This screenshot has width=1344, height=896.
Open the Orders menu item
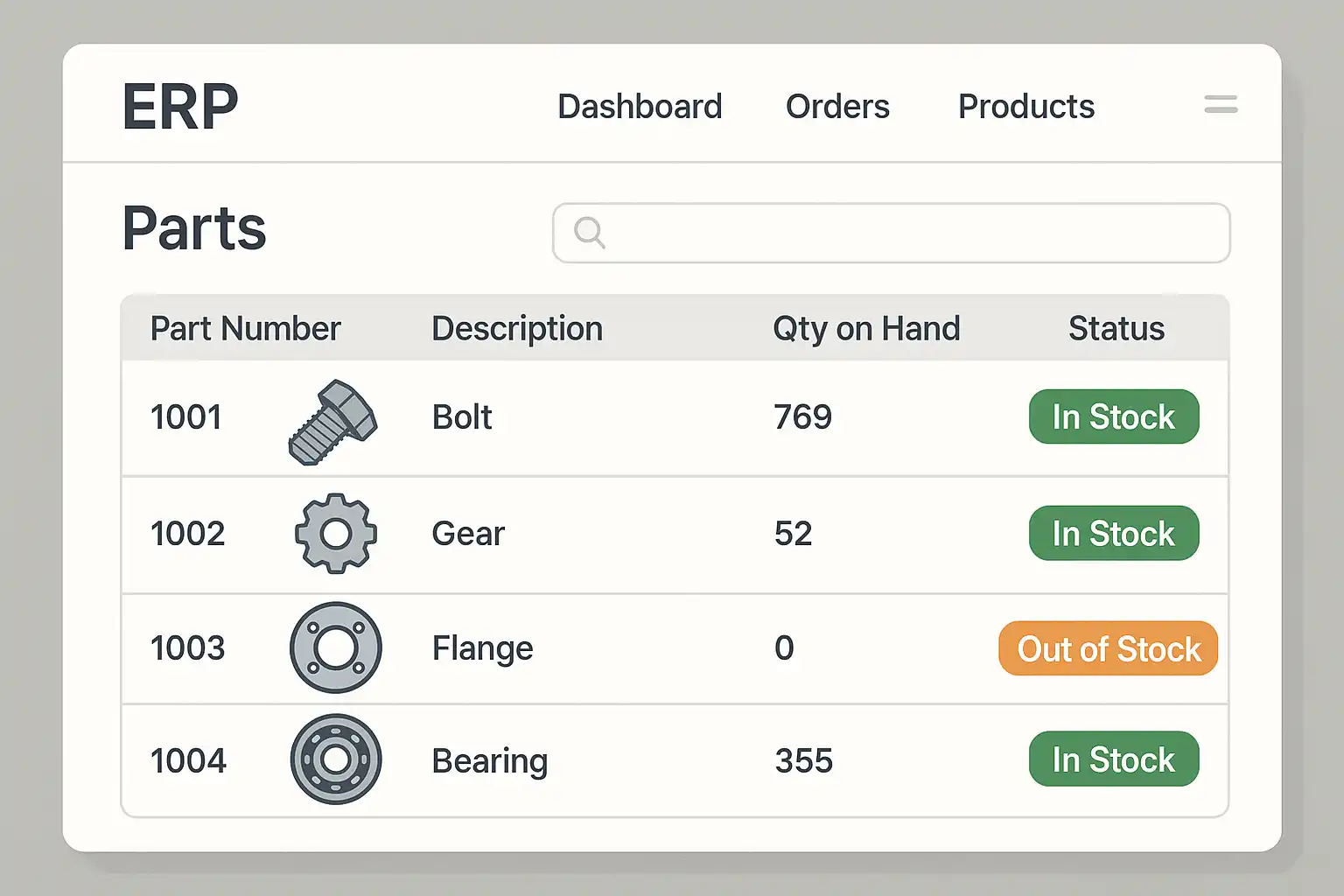point(837,107)
